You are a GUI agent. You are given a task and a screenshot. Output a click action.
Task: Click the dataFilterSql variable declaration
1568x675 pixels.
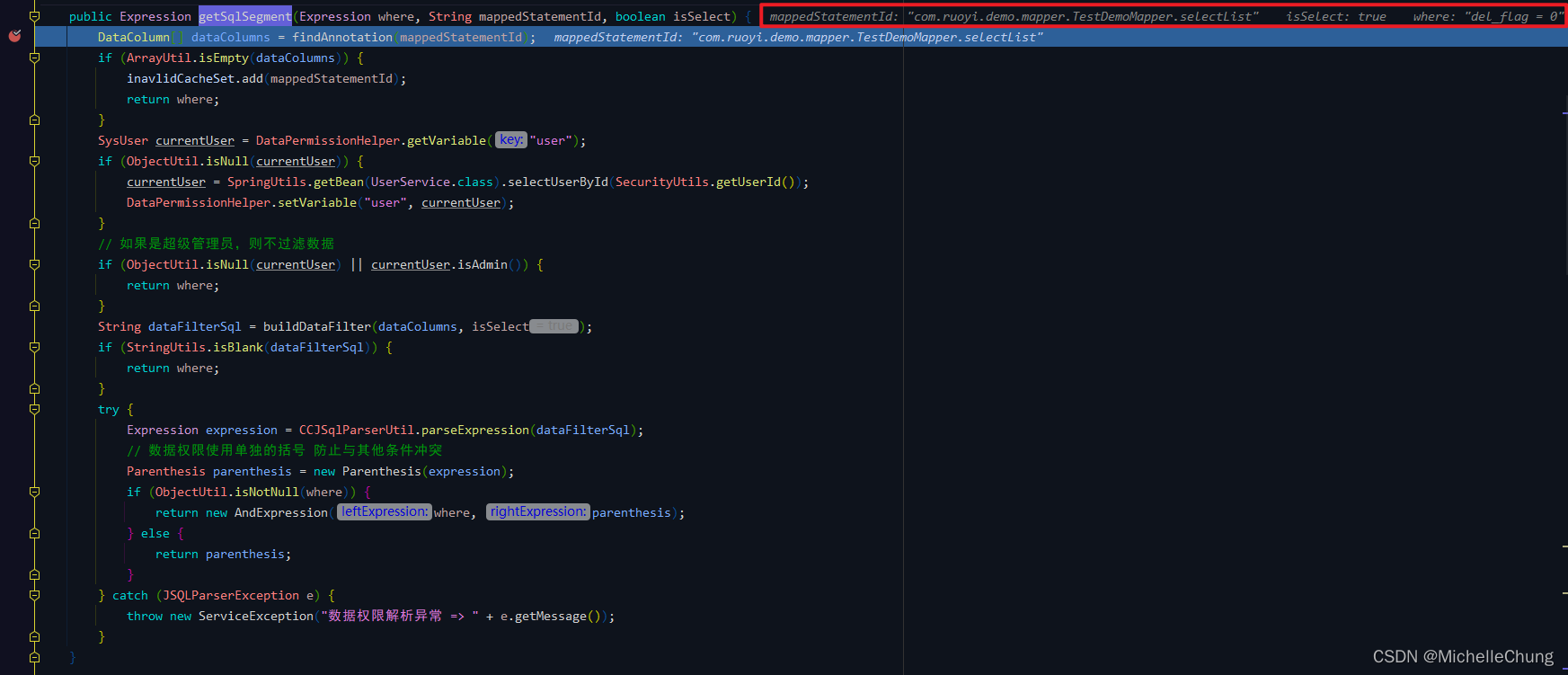pyautogui.click(x=195, y=326)
